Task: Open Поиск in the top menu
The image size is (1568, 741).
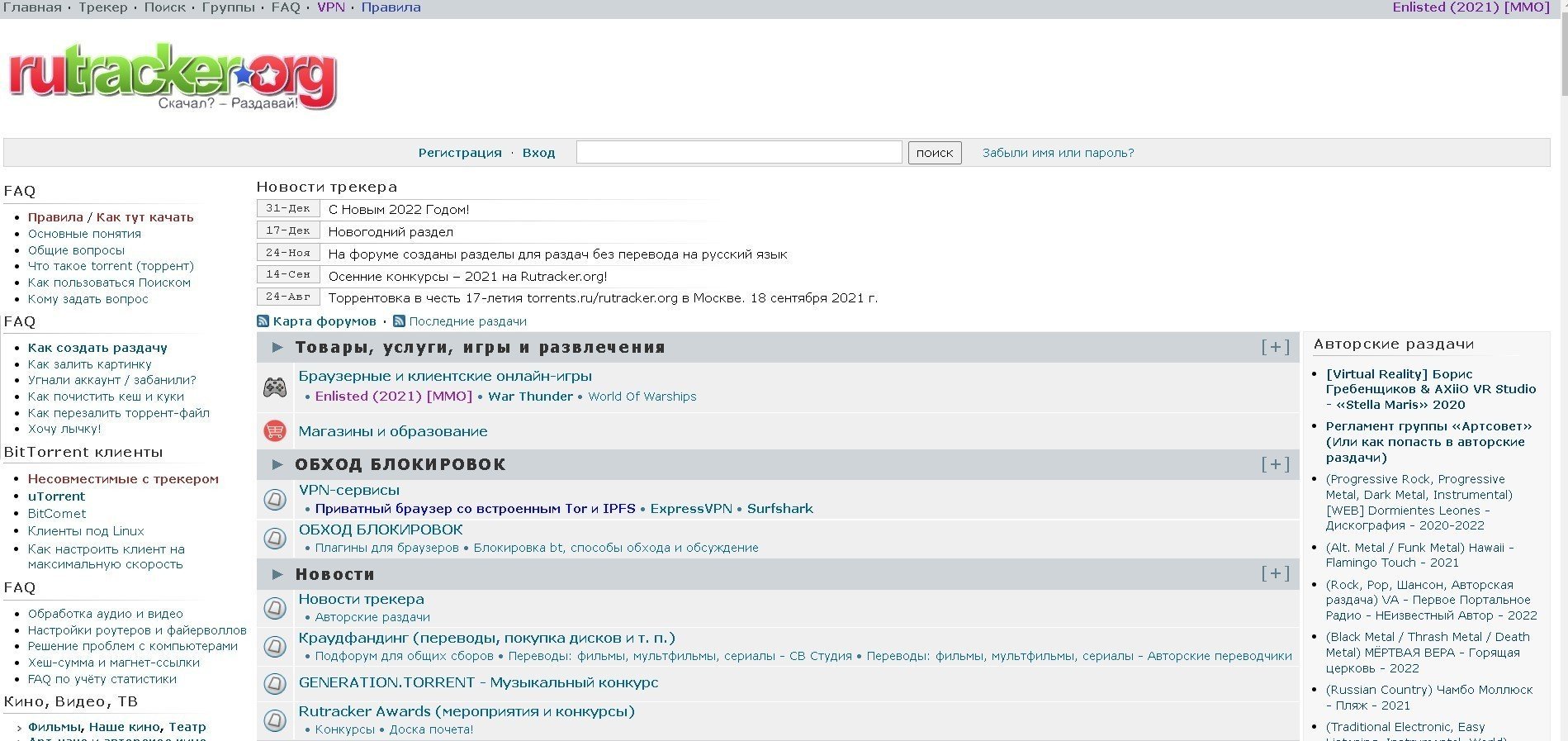Action: tap(165, 7)
